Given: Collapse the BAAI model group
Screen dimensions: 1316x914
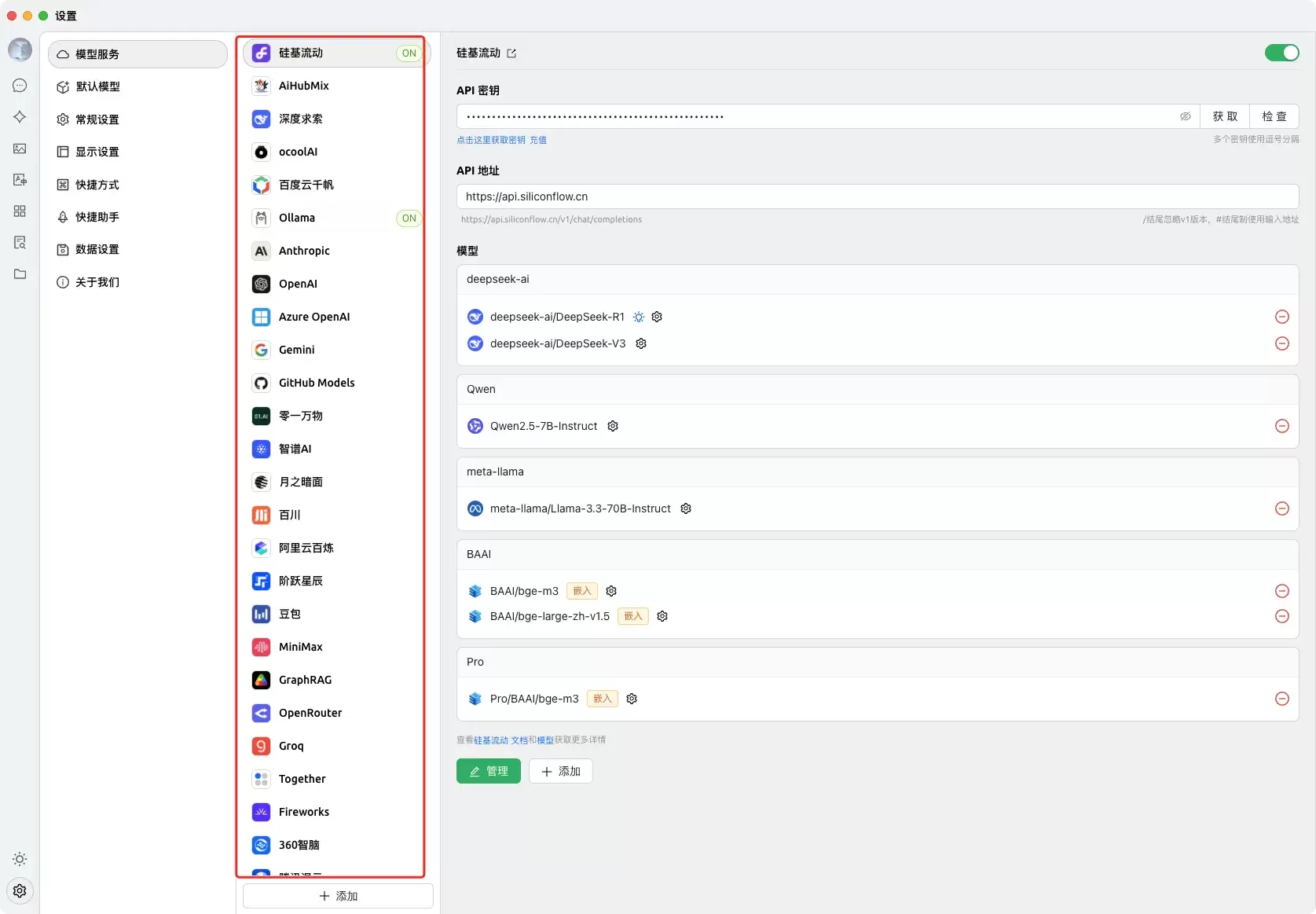Looking at the screenshot, I should click(x=878, y=555).
